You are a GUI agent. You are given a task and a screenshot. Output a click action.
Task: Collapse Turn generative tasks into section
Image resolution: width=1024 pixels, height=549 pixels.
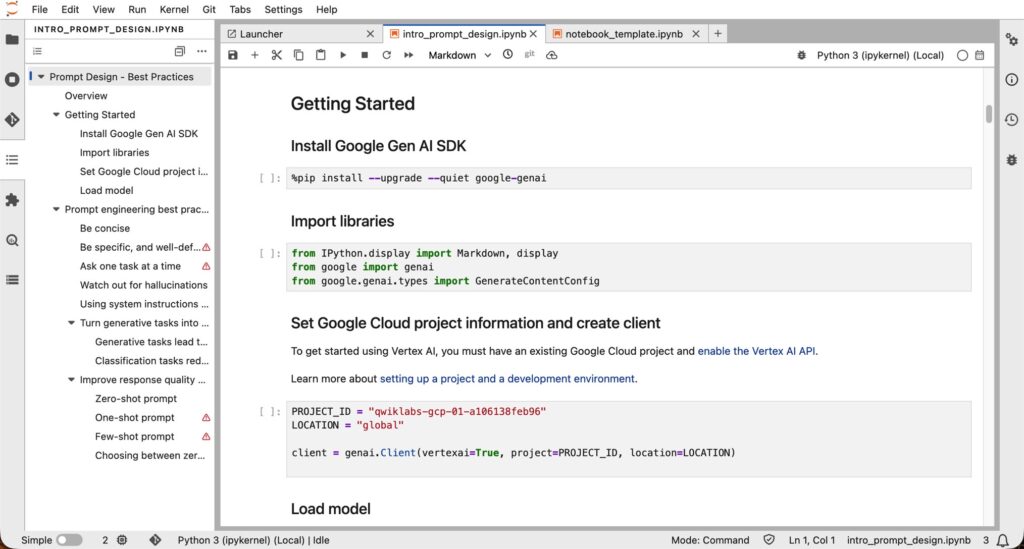(71, 322)
